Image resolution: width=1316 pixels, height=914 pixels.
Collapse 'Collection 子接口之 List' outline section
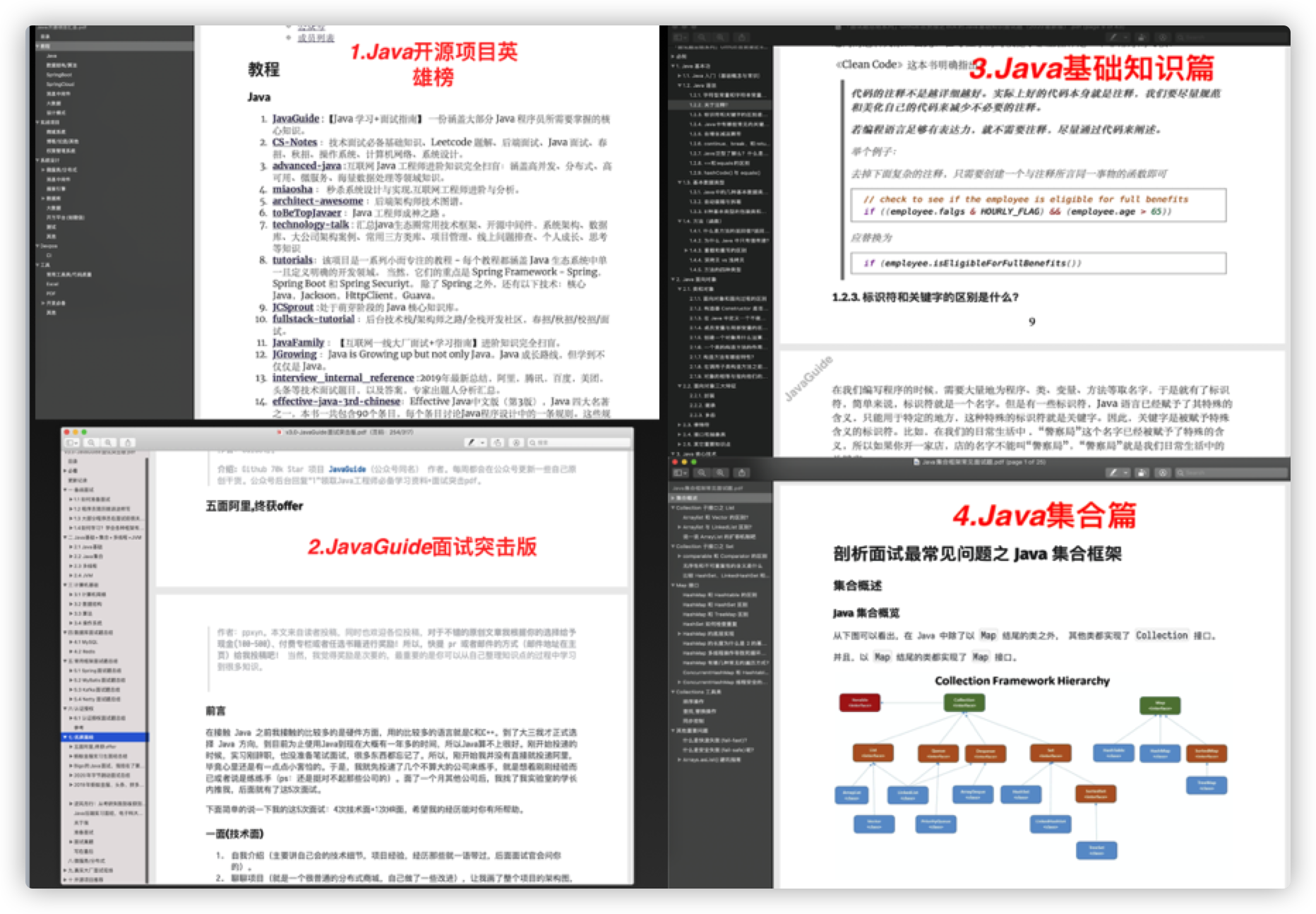(673, 508)
